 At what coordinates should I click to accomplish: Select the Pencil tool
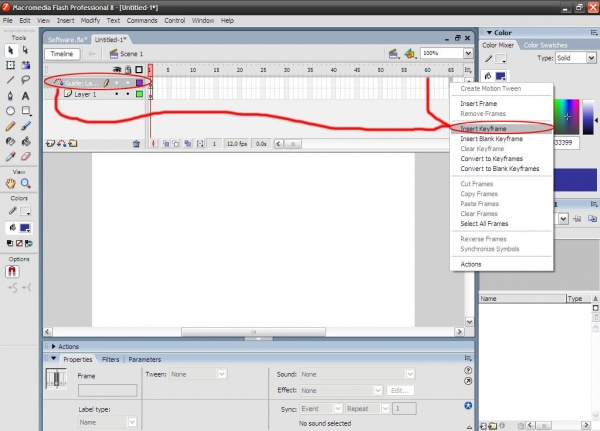pyautogui.click(x=11, y=126)
